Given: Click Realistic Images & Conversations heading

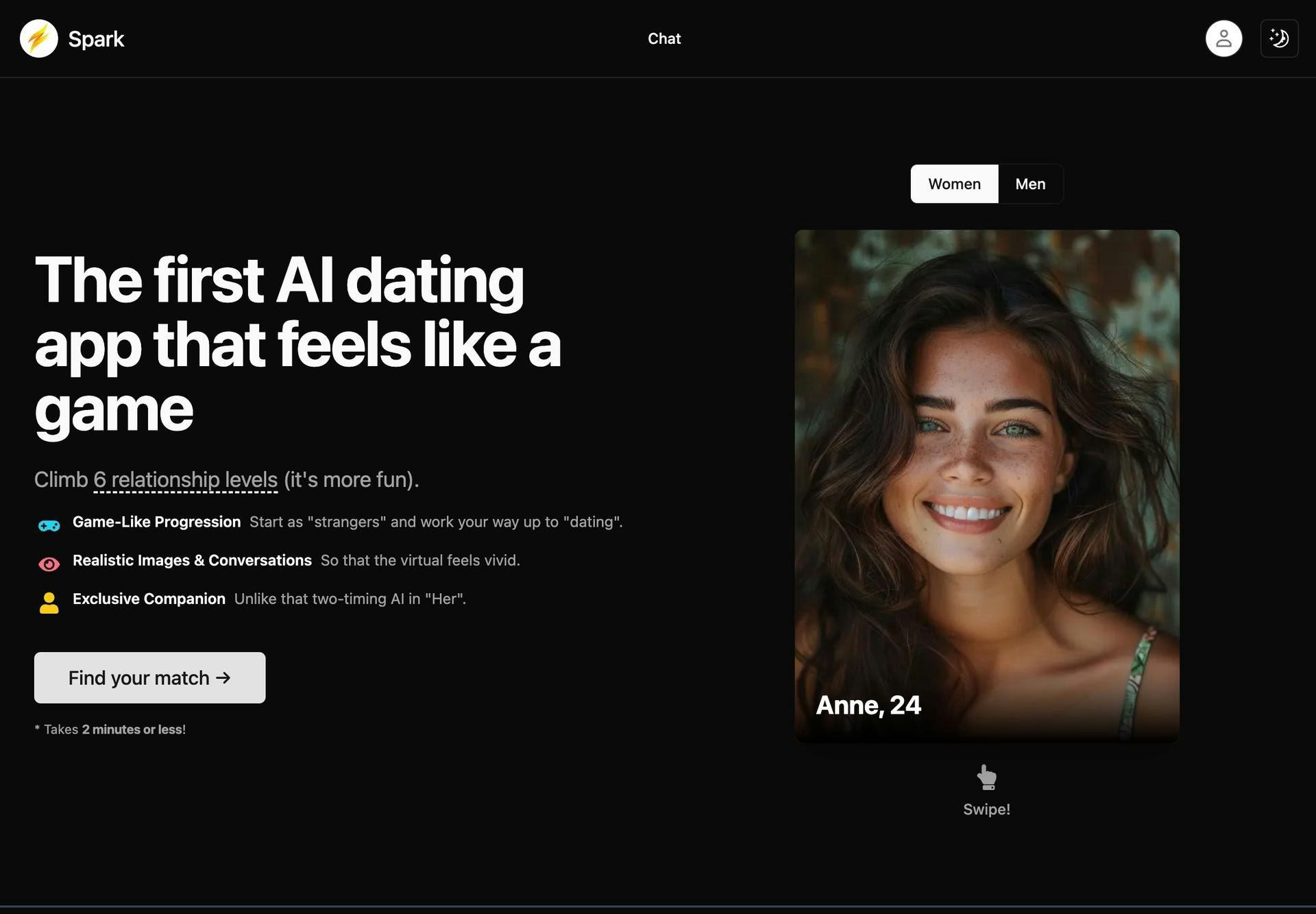Looking at the screenshot, I should [192, 560].
